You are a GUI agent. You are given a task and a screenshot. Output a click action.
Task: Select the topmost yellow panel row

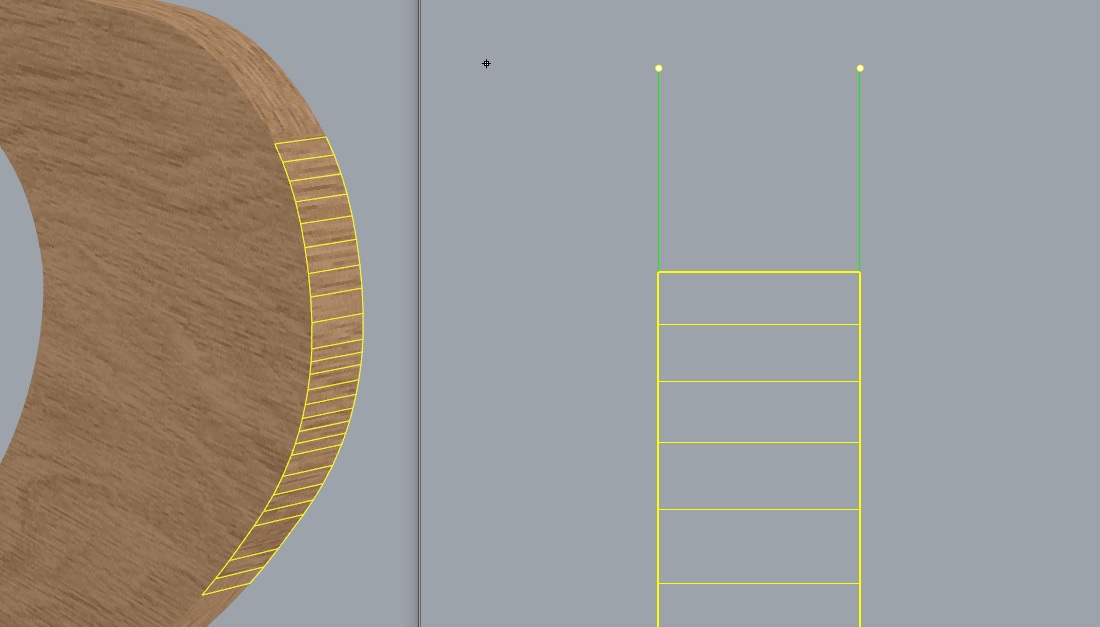pos(758,296)
